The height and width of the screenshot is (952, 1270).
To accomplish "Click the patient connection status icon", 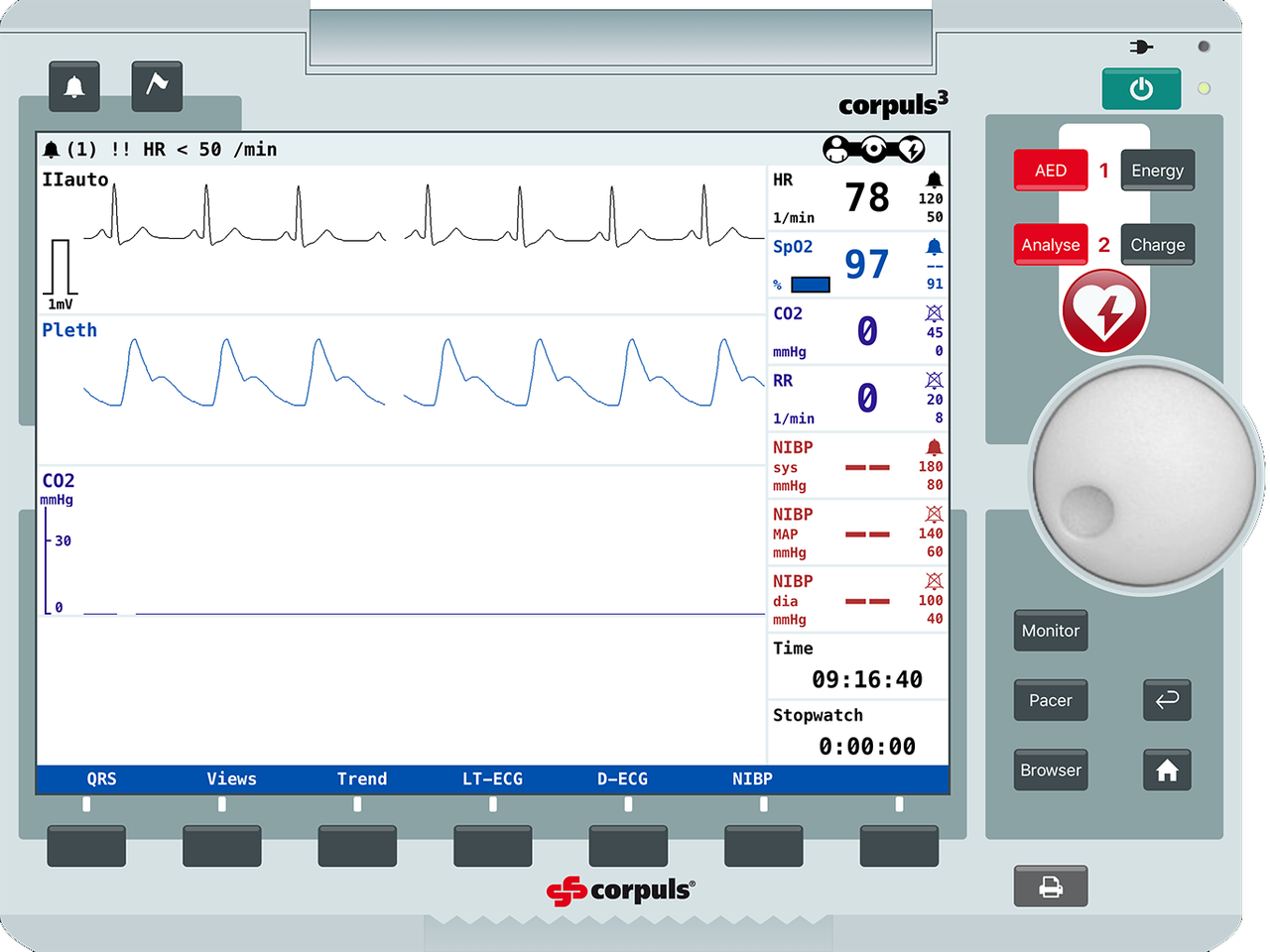I will click(x=836, y=149).
